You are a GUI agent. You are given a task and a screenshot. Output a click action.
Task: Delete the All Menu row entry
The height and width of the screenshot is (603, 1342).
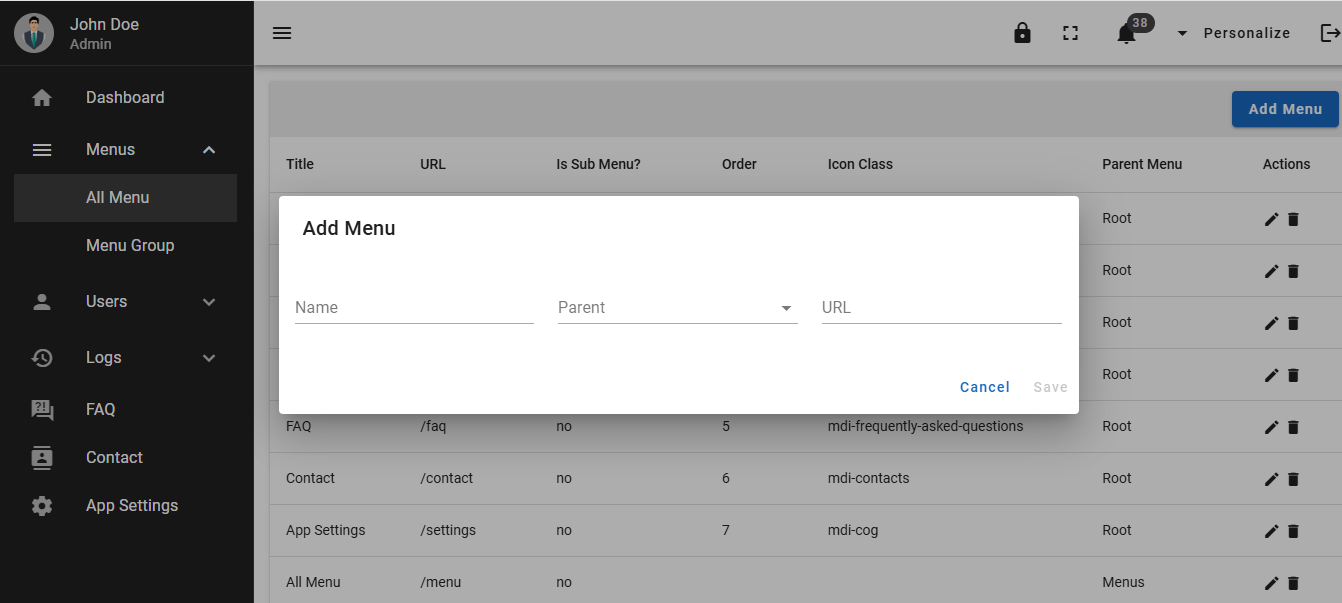1293,583
